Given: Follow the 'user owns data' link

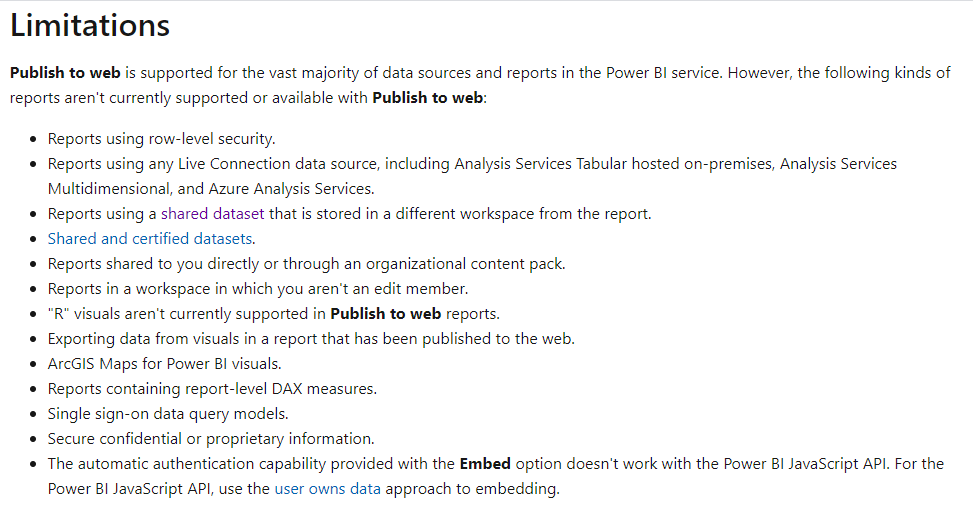Looking at the screenshot, I should pyautogui.click(x=328, y=489).
